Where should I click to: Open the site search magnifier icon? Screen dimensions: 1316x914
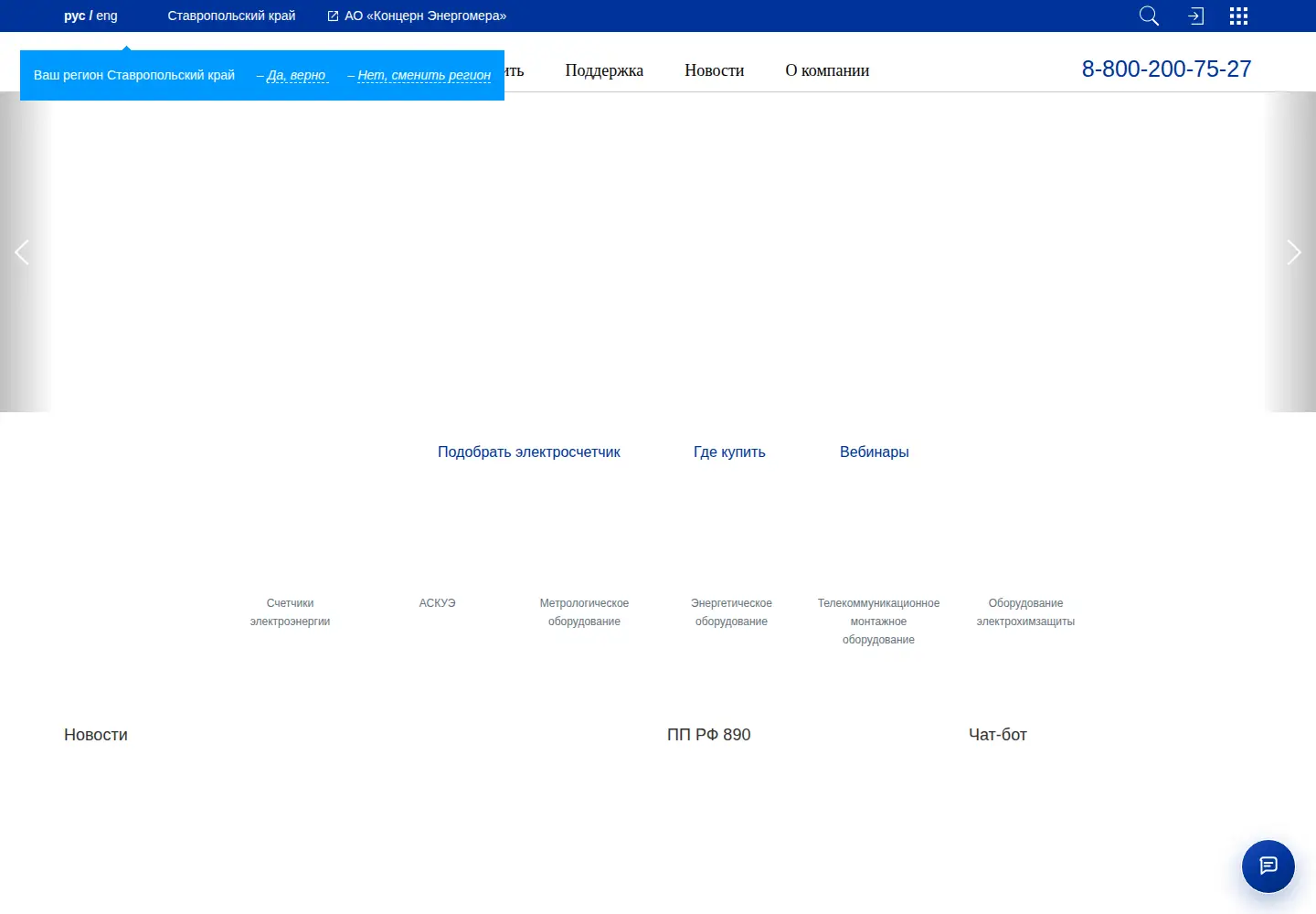[x=1149, y=16]
